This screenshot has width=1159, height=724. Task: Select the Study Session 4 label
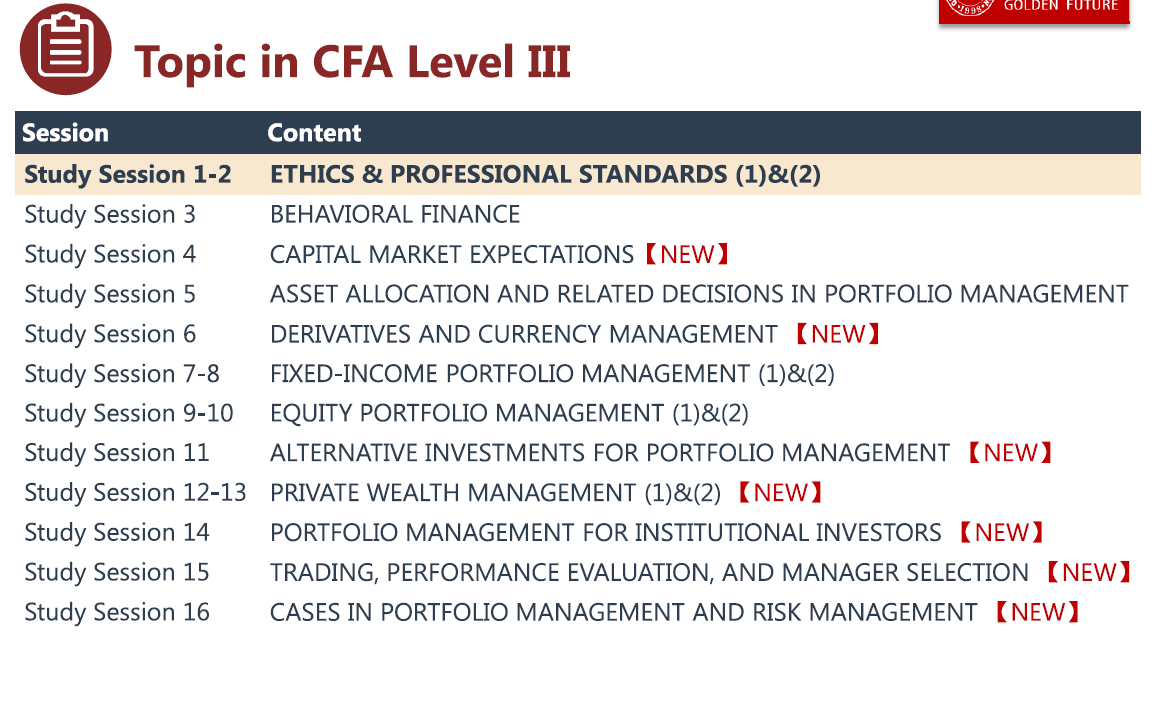(x=110, y=255)
